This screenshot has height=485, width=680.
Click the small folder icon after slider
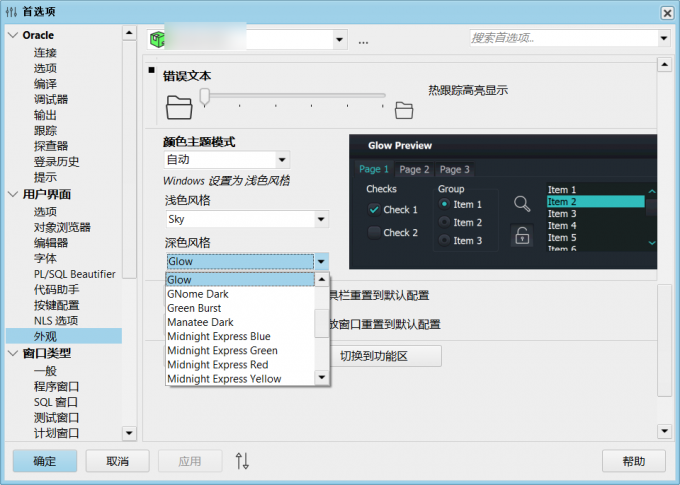[404, 110]
